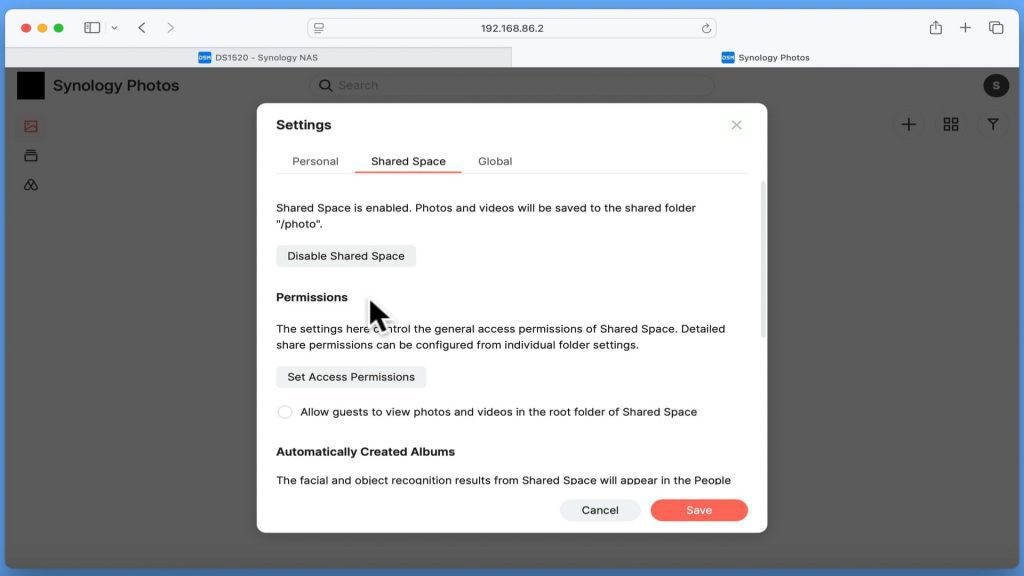The height and width of the screenshot is (576, 1024).
Task: Click the Permissions section heading
Action: click(x=312, y=297)
